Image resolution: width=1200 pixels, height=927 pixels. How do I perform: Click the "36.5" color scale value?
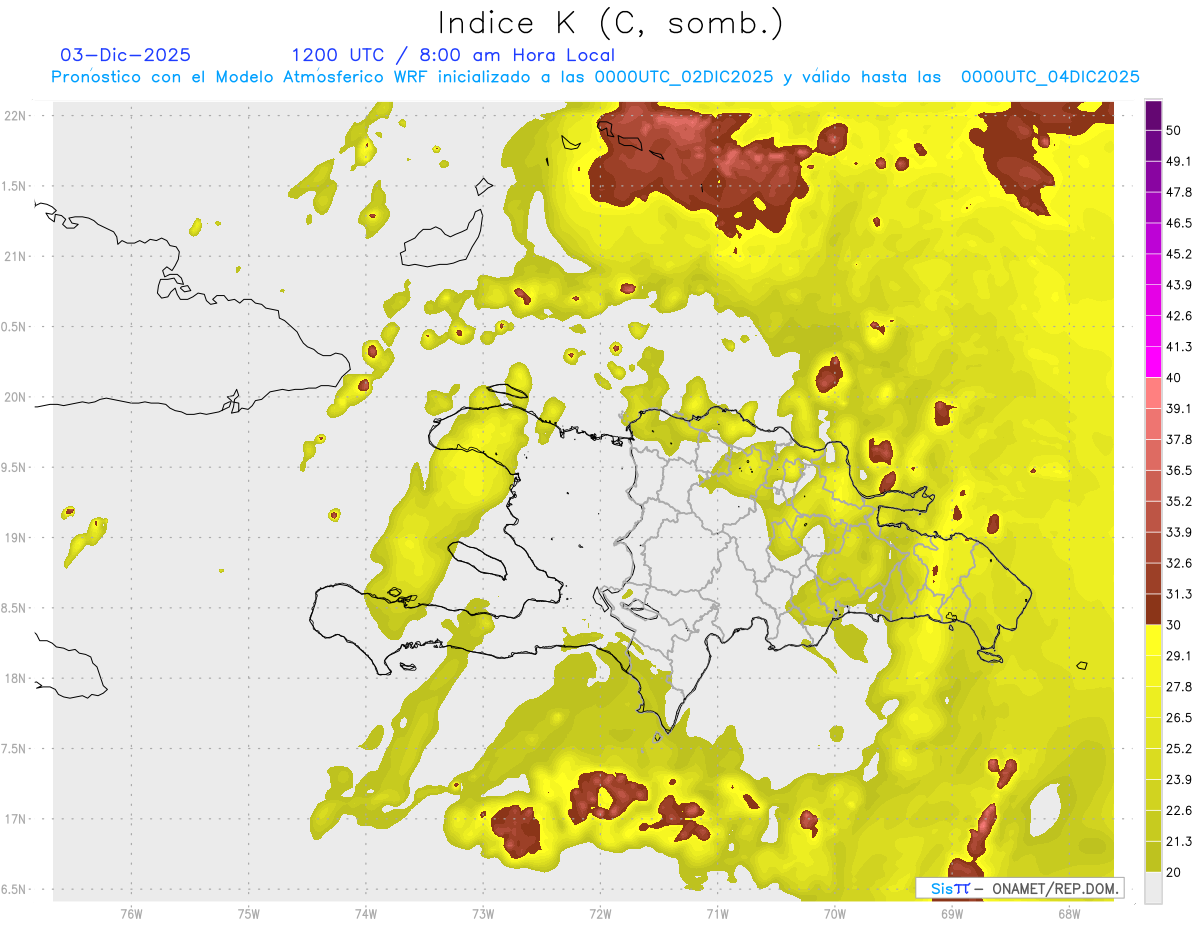(1178, 470)
